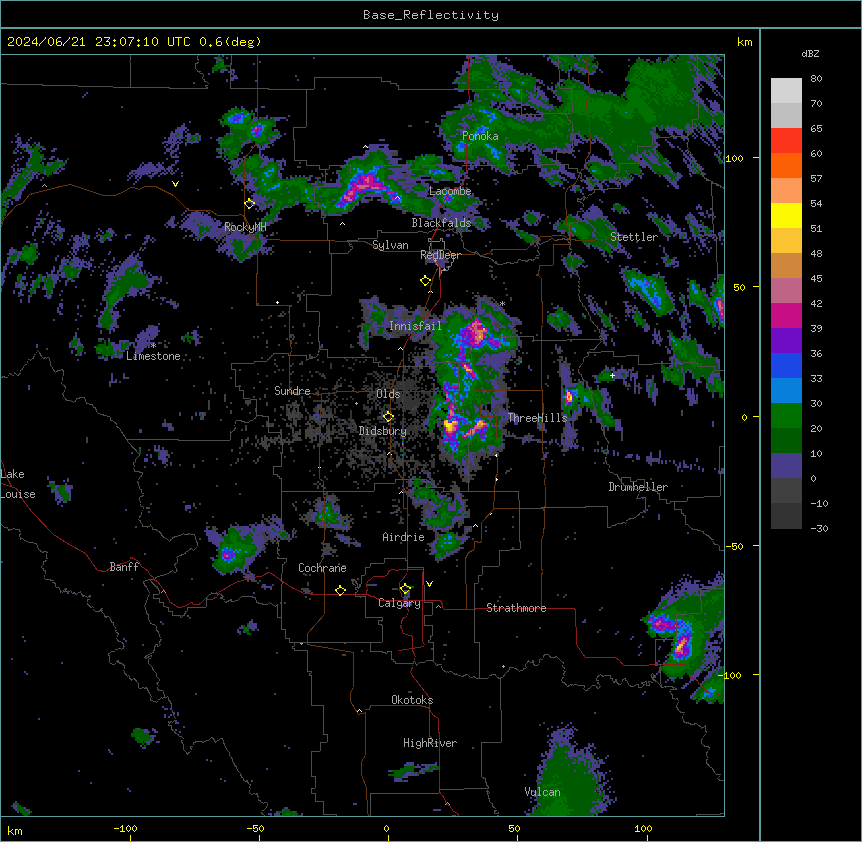Click the Calgary city label
Image resolution: width=862 pixels, height=842 pixels.
point(399,603)
